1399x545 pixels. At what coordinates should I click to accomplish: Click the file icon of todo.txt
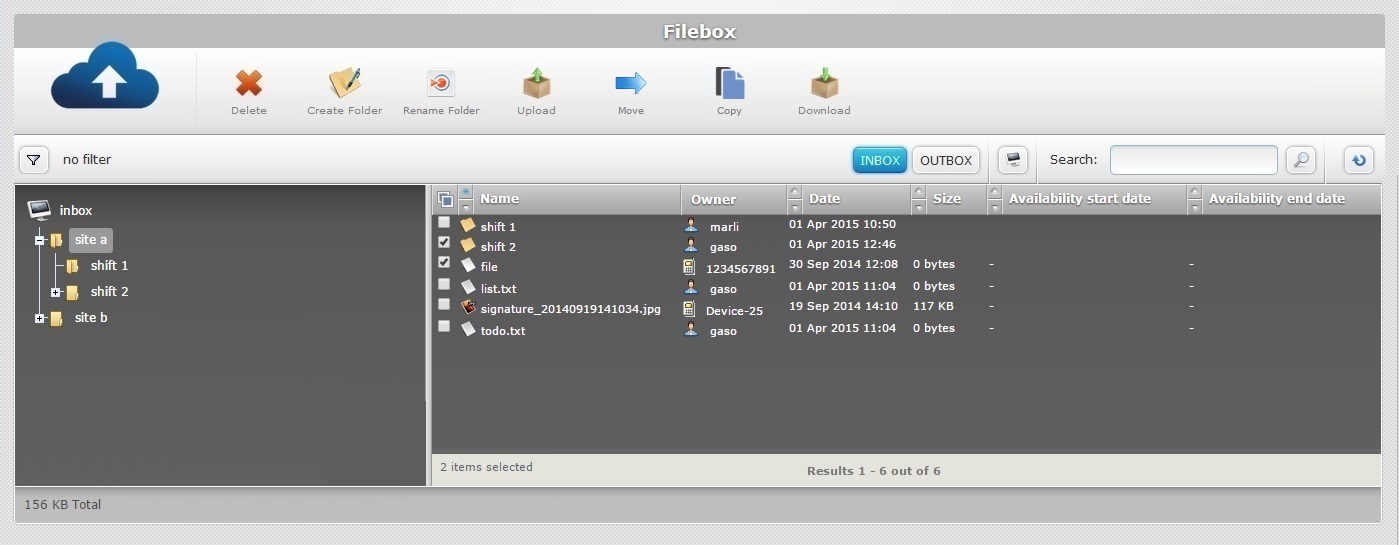468,329
